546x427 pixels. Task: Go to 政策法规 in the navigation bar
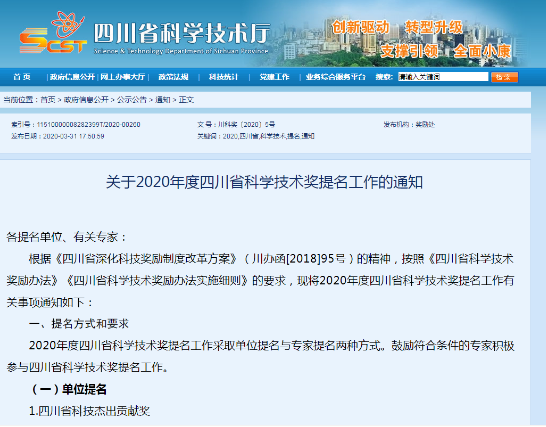[x=173, y=77]
